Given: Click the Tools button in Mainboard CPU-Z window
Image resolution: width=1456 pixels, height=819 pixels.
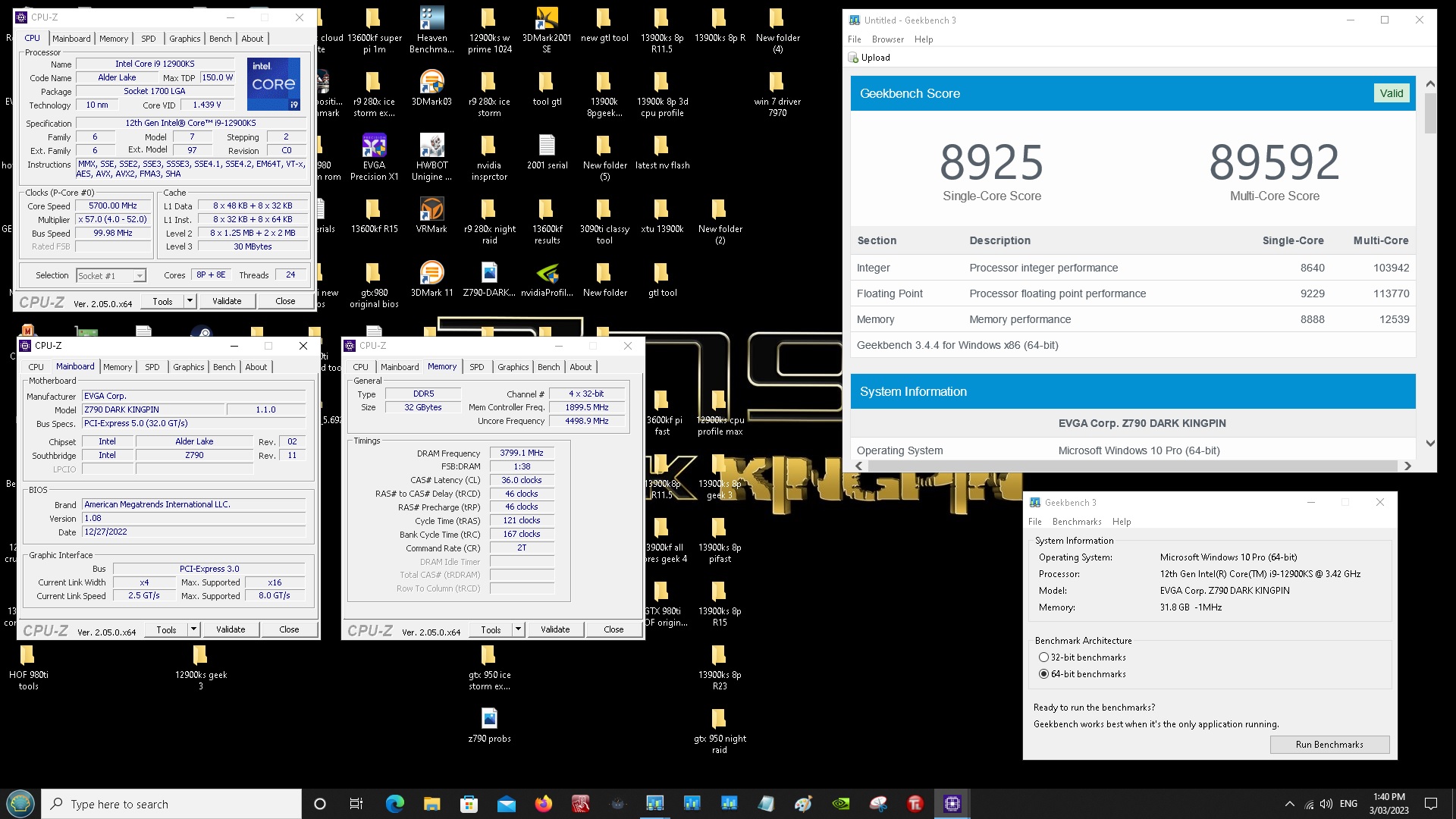Looking at the screenshot, I should (x=166, y=629).
